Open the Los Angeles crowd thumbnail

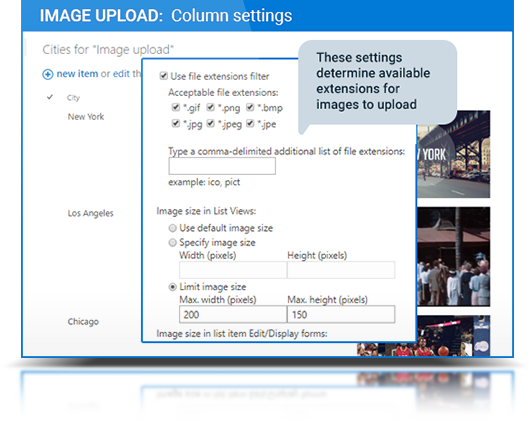point(453,257)
